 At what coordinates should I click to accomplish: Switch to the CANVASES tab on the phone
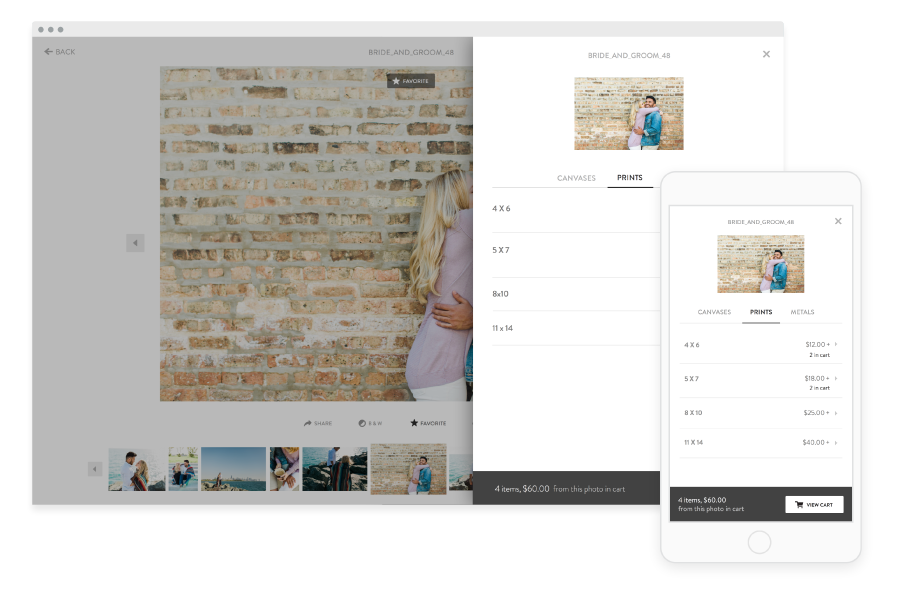[714, 312]
